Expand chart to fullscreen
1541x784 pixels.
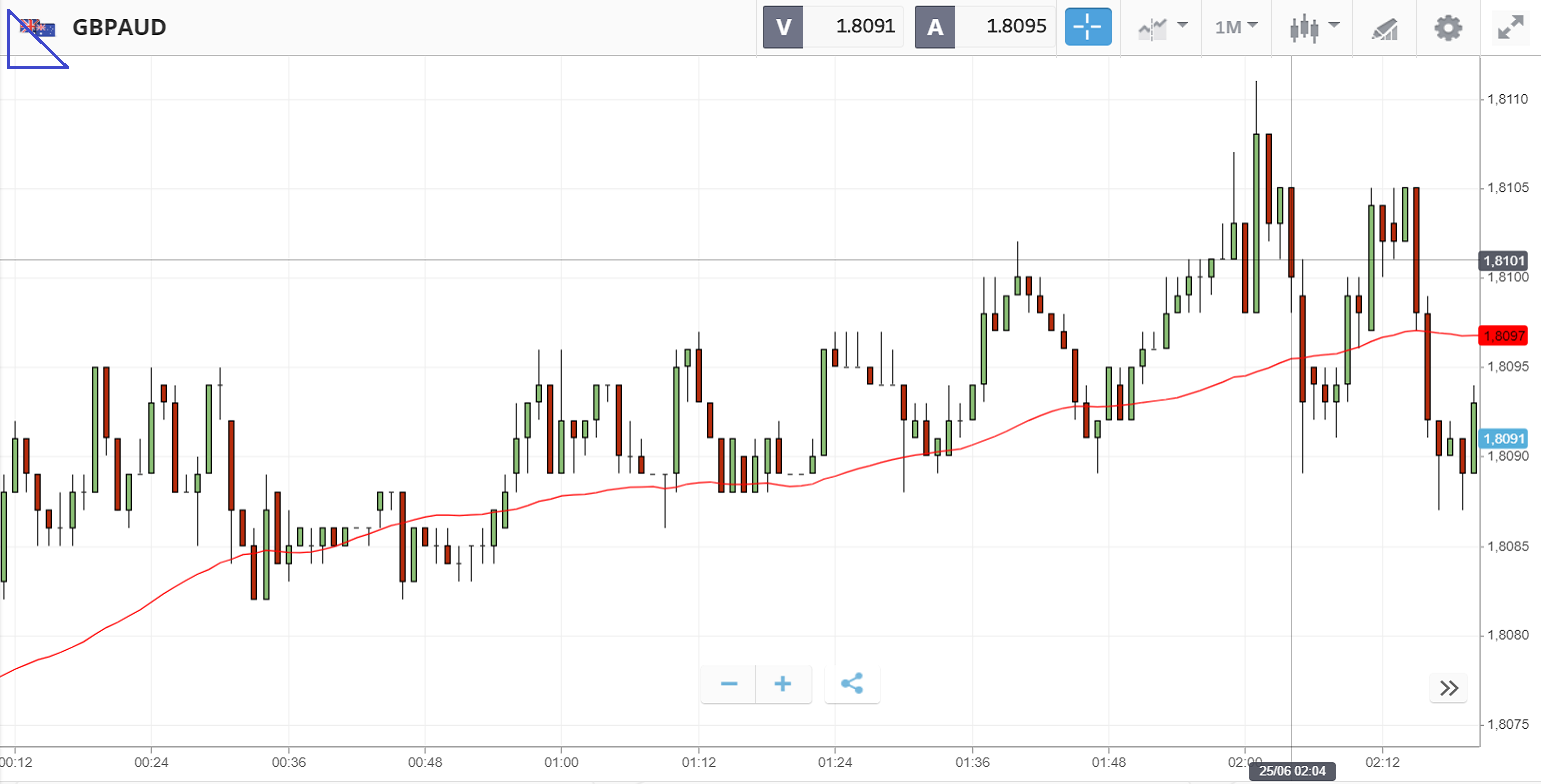1510,27
